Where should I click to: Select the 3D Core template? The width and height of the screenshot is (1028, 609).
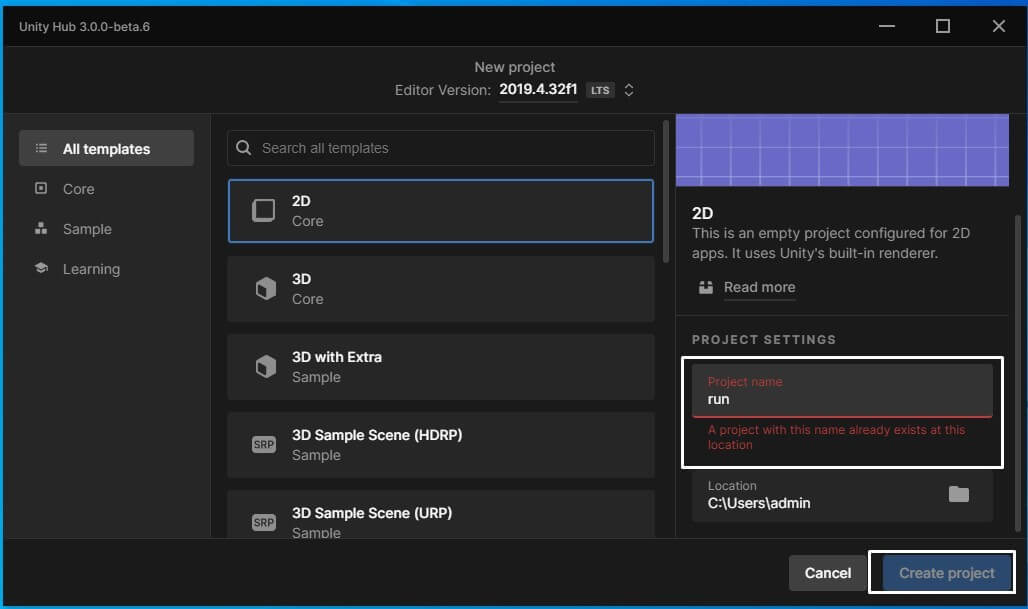pyautogui.click(x=441, y=289)
